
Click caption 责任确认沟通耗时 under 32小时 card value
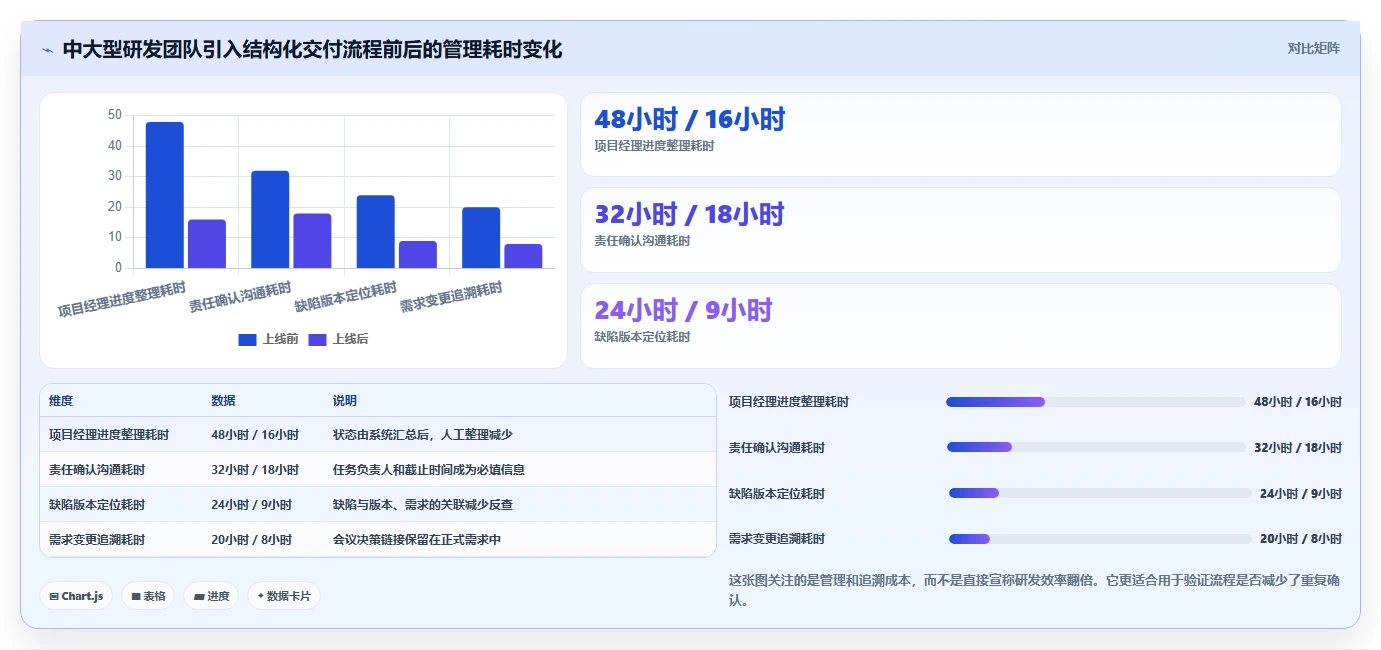642,241
